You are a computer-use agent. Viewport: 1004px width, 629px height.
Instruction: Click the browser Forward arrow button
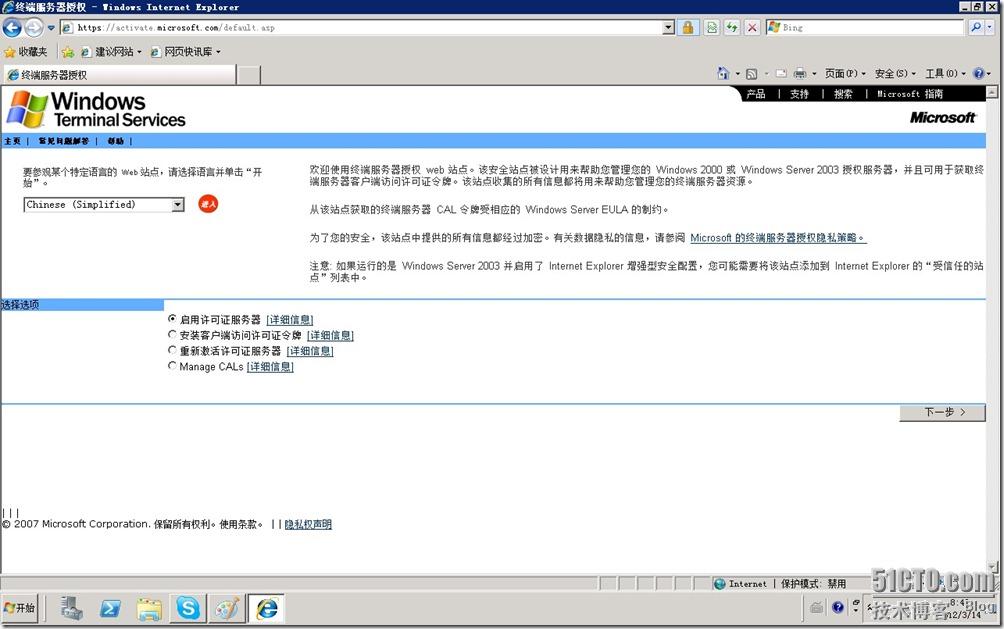[x=34, y=28]
